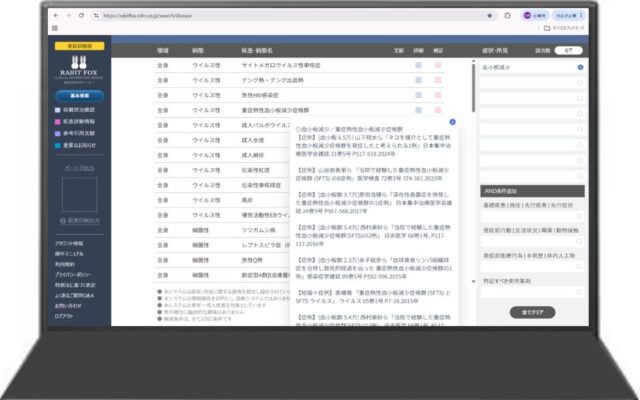Screen dimensions: 640x400
Task: Select the 成人麻疹 disease name
Action: point(252,155)
